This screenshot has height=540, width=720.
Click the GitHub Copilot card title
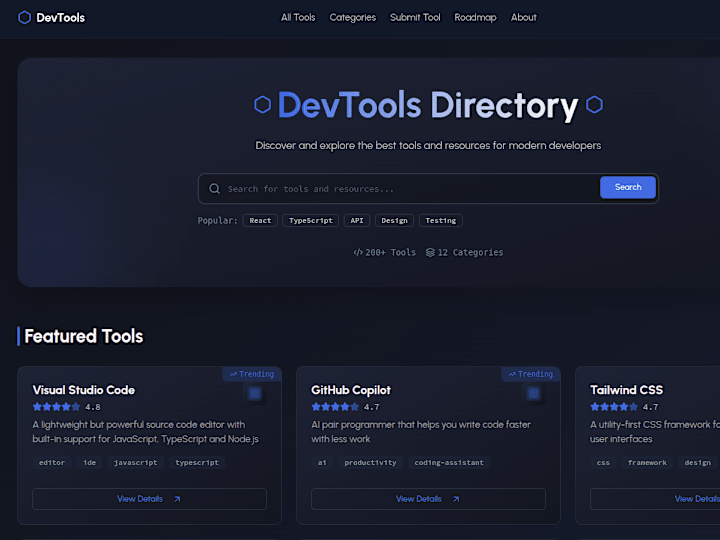click(x=351, y=390)
